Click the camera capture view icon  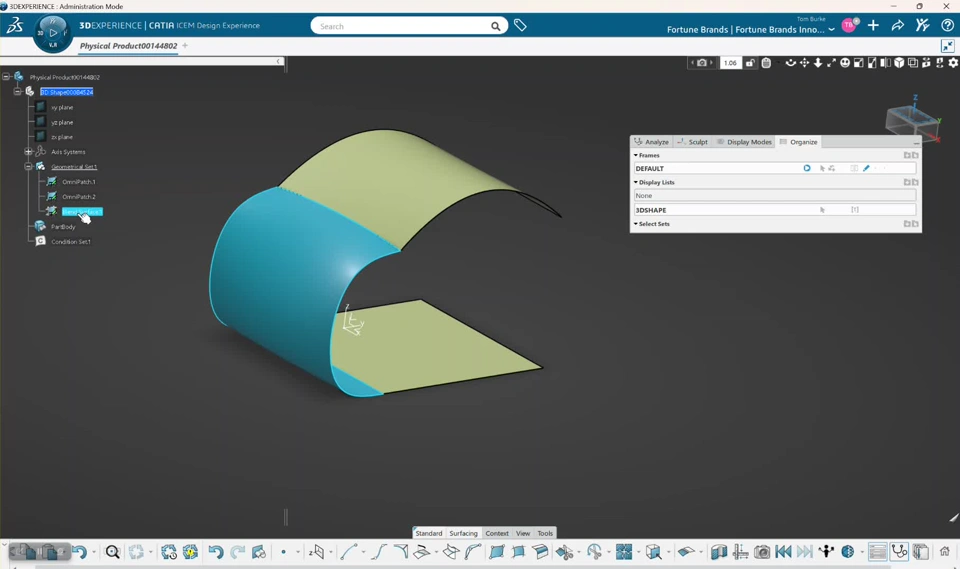[x=702, y=63]
